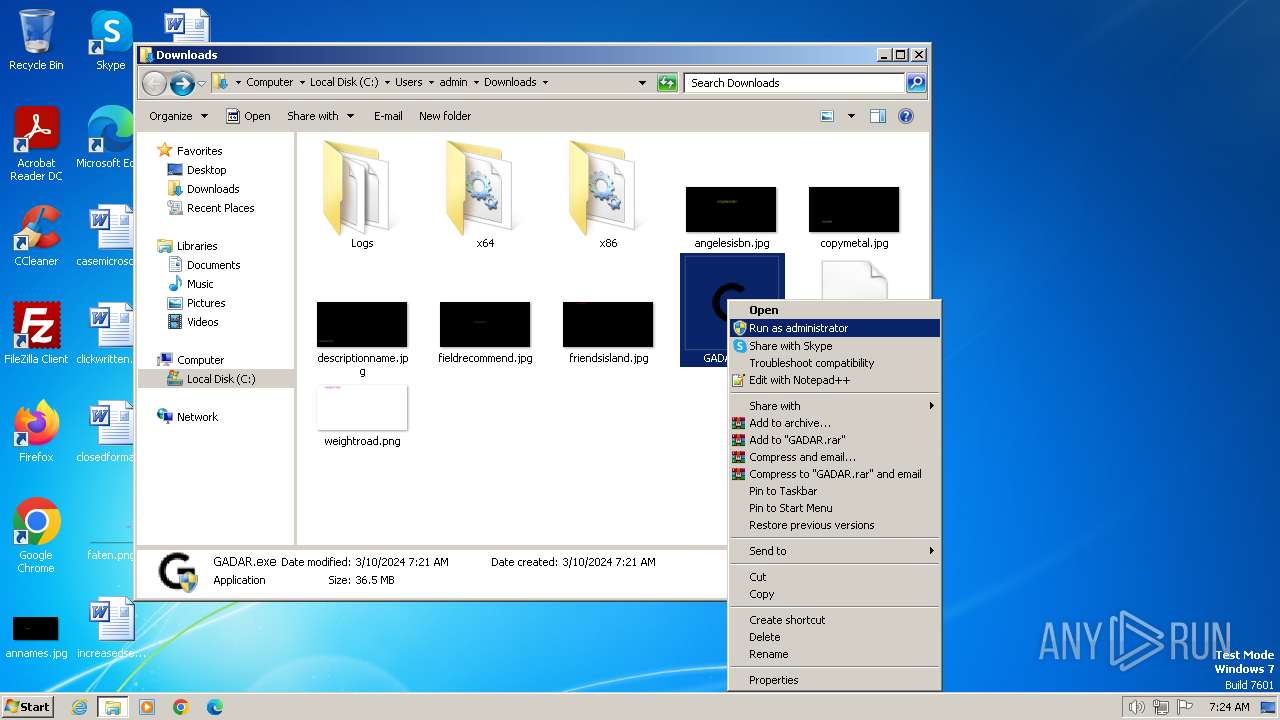Select Downloads under Favorites
Image resolution: width=1280 pixels, height=720 pixels.
213,189
